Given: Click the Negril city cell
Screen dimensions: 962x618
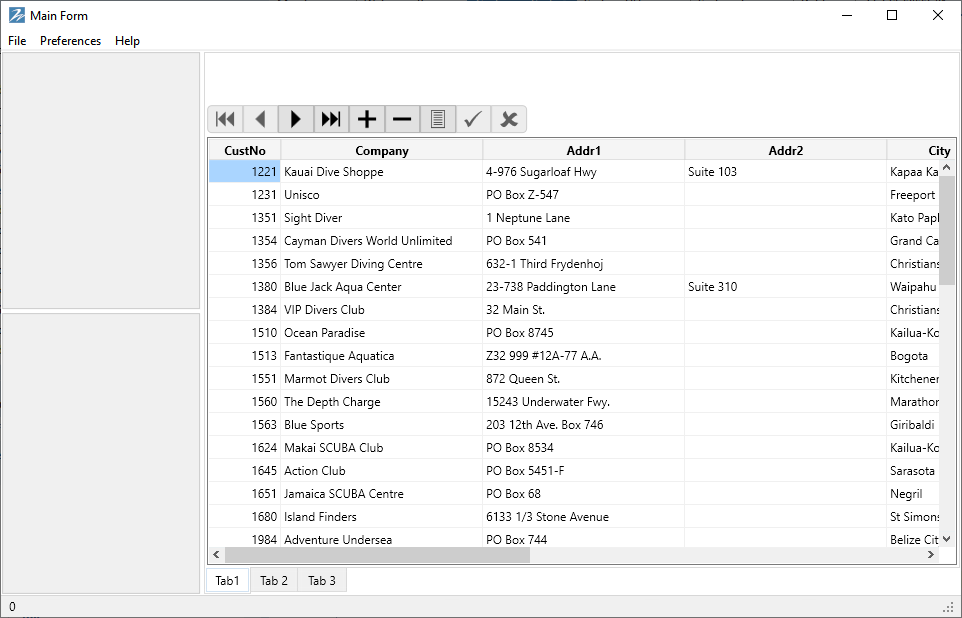Looking at the screenshot, I should (x=913, y=494).
